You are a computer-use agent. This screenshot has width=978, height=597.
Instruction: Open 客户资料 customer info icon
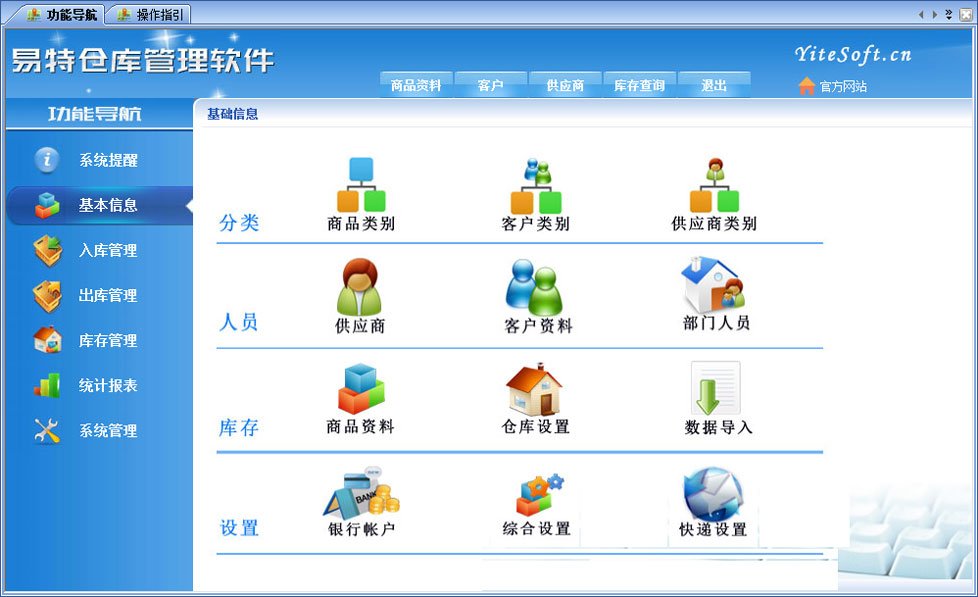pyautogui.click(x=537, y=288)
